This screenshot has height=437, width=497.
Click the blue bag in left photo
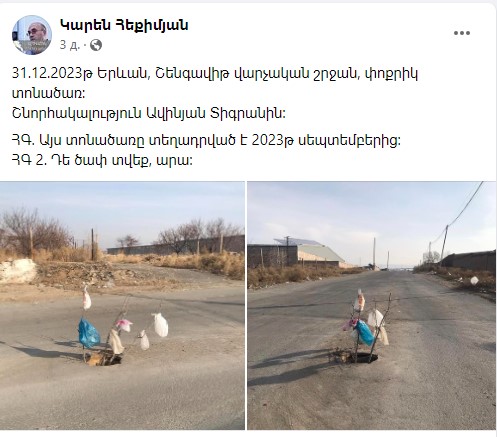click(88, 333)
